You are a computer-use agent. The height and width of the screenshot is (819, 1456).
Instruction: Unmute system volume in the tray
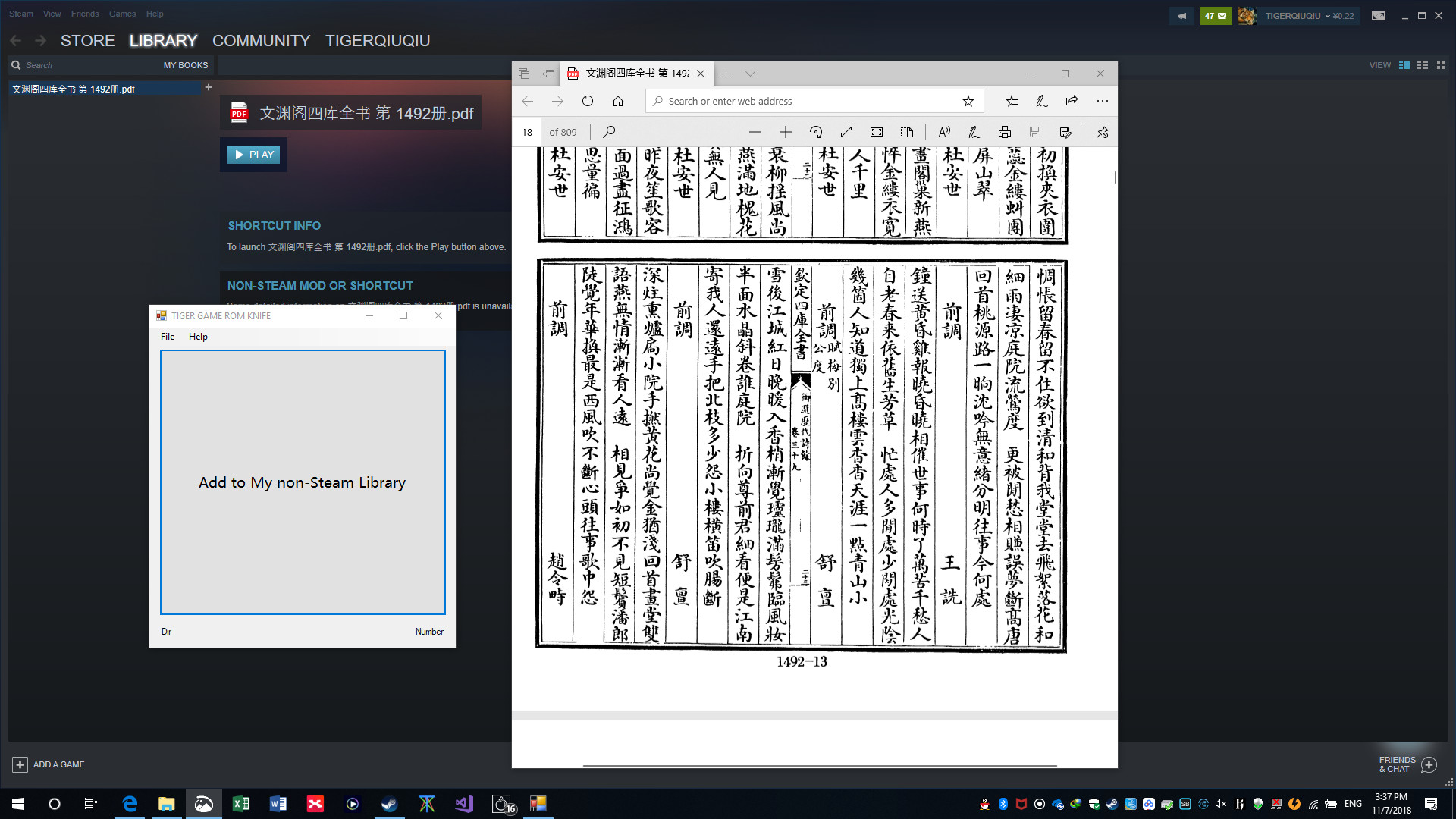click(x=1220, y=805)
